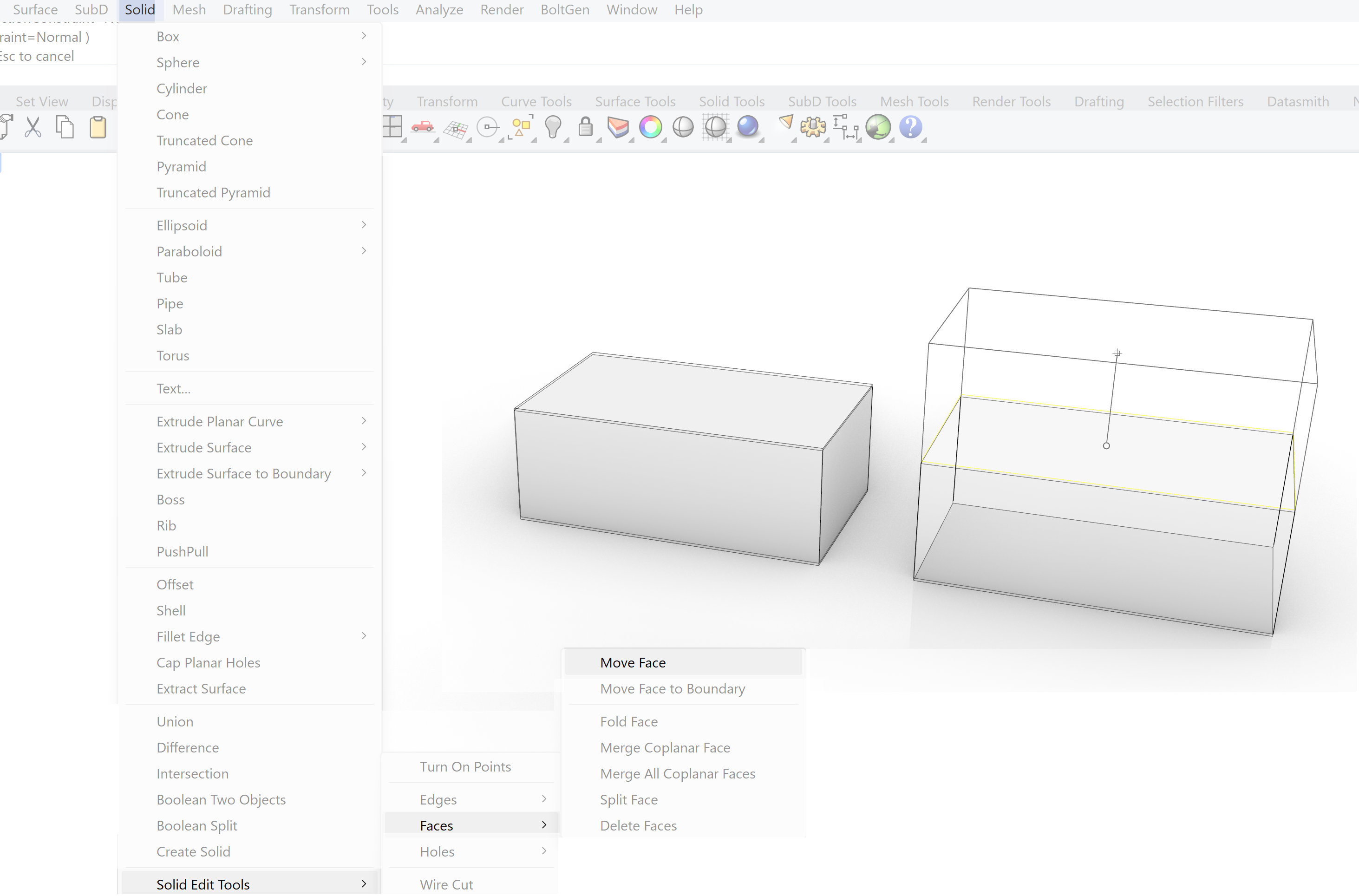Viewport: 1359px width, 896px height.
Task: Expand the Ellipsoid submenu arrow
Action: tap(363, 225)
